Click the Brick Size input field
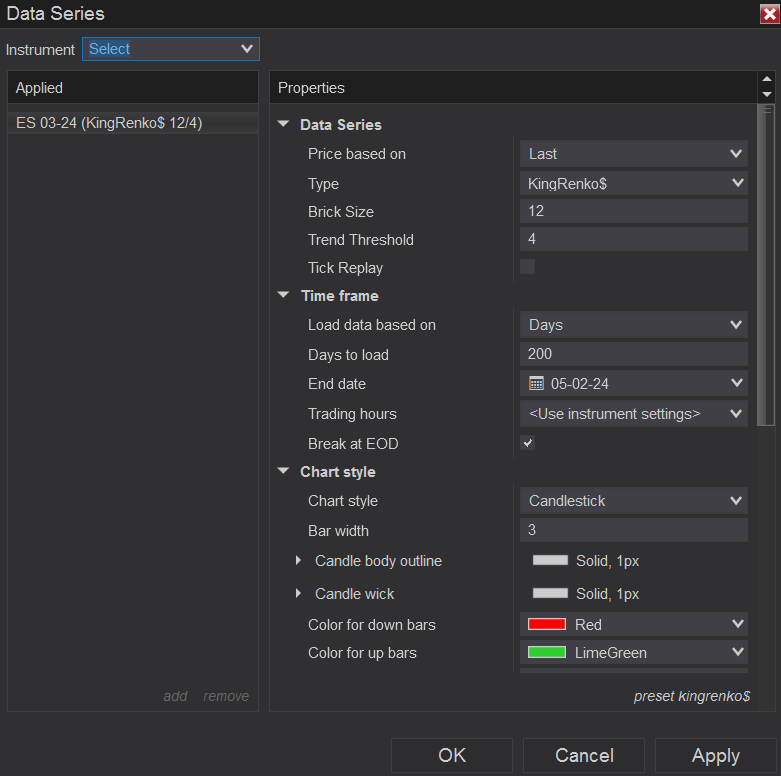This screenshot has height=776, width=781. [x=634, y=211]
